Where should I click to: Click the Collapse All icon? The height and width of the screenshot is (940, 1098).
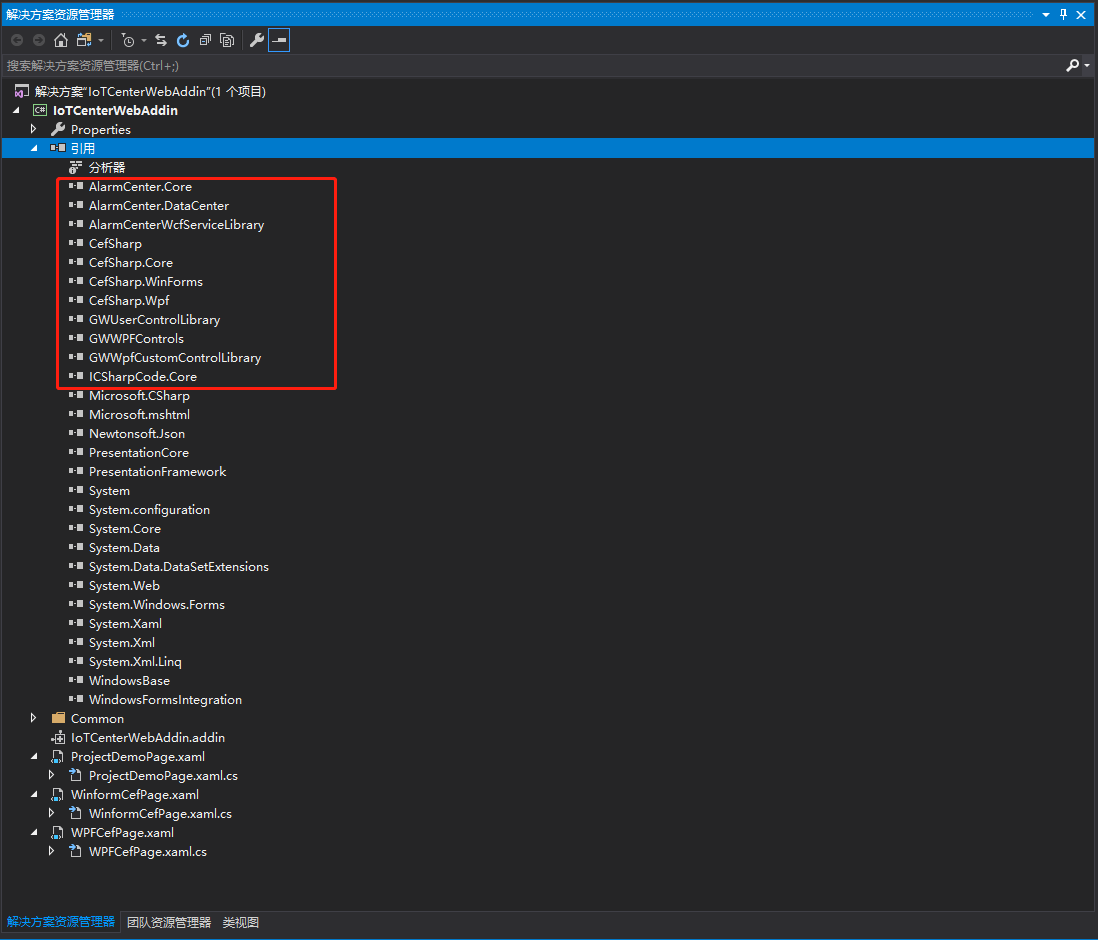[205, 40]
